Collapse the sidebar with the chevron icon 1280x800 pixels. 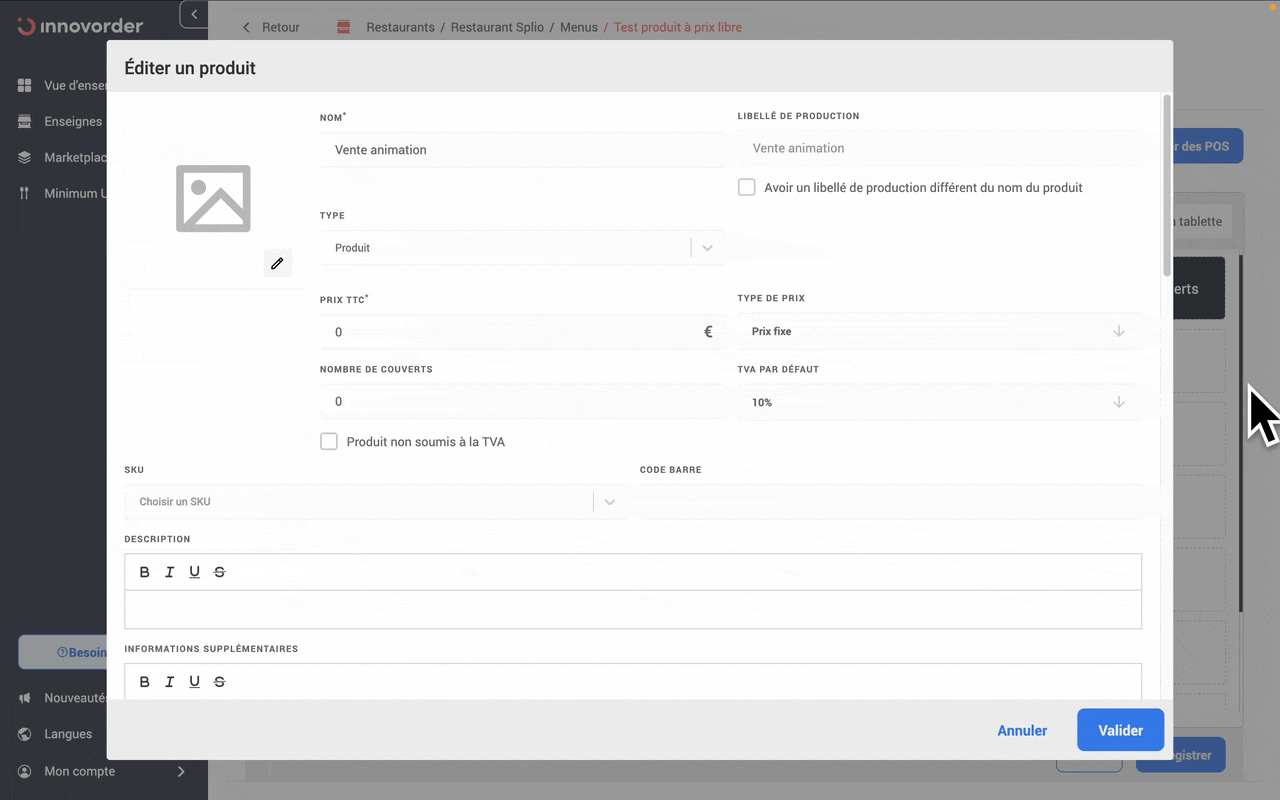coord(194,14)
